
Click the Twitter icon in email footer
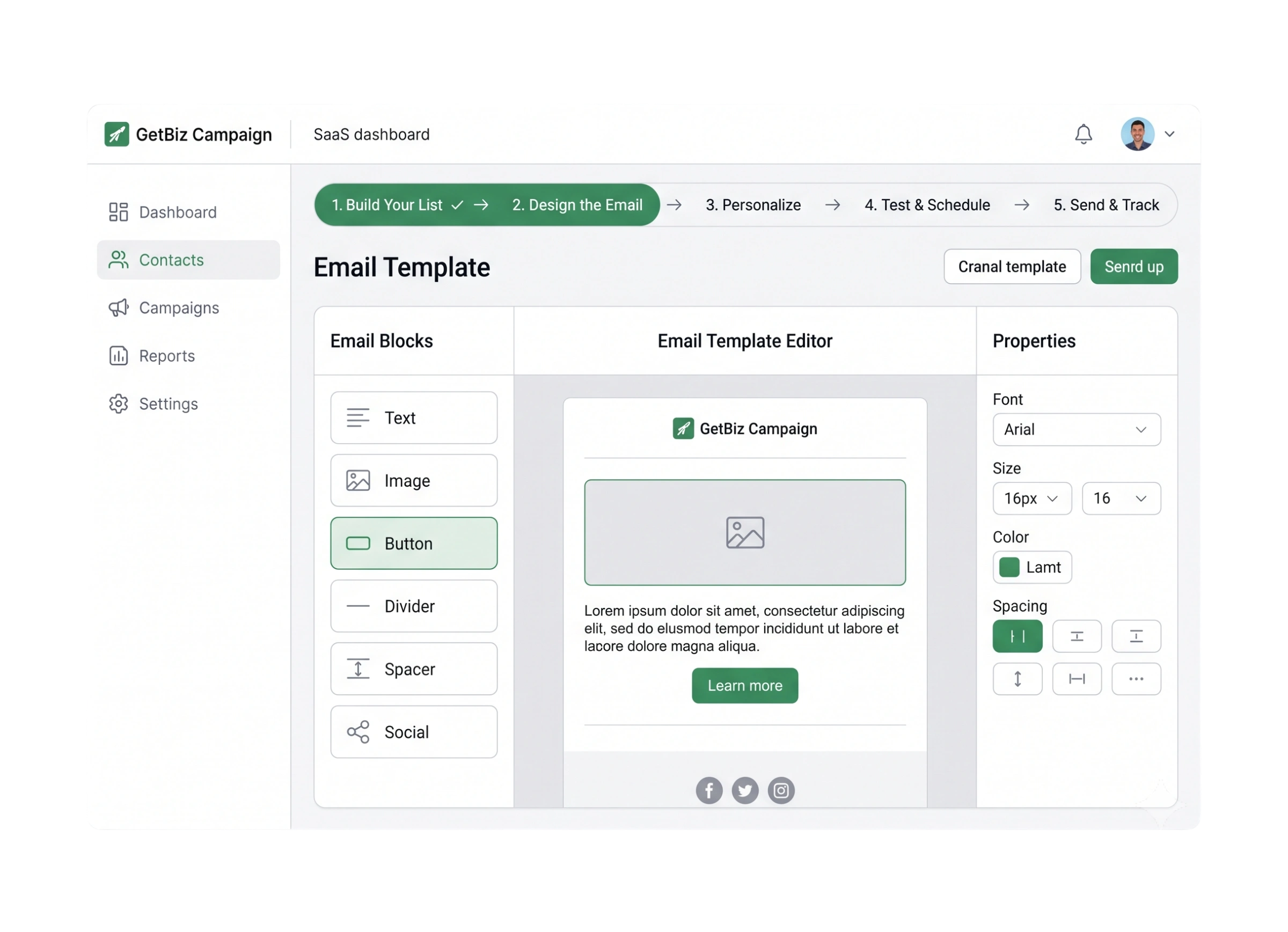point(744,790)
